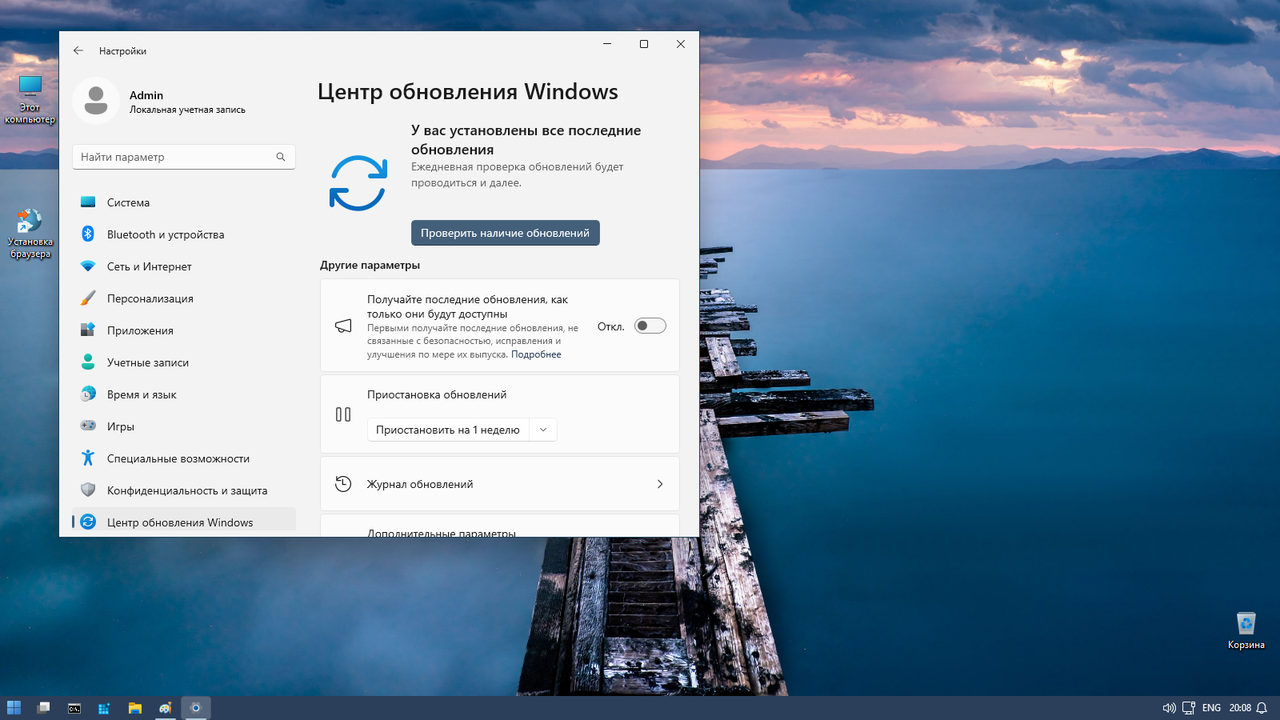Viewport: 1280px width, 720px height.
Task: Click the Приостановить на 1 неделю button
Action: (448, 430)
